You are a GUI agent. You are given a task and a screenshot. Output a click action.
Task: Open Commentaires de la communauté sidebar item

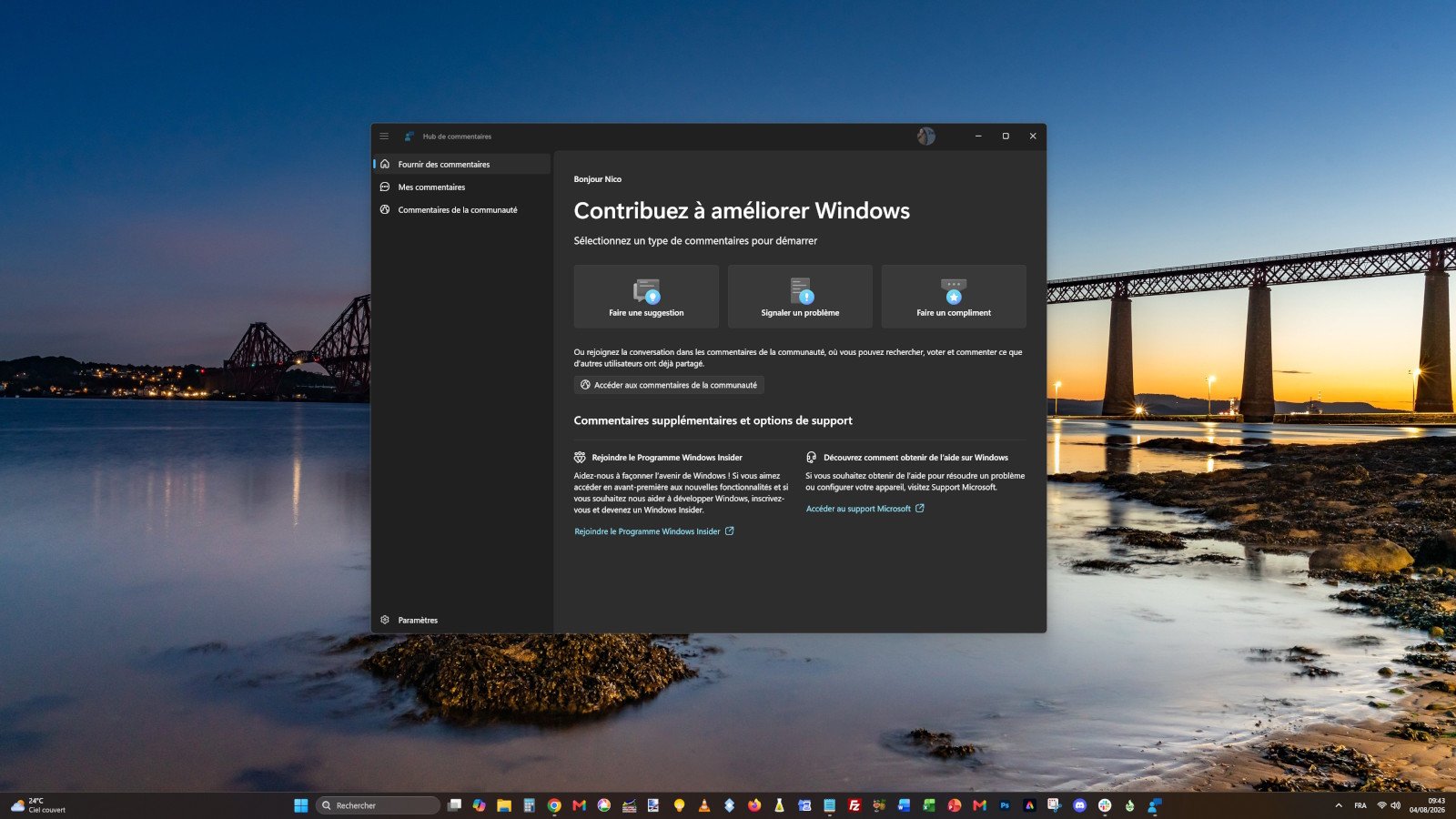click(x=462, y=209)
